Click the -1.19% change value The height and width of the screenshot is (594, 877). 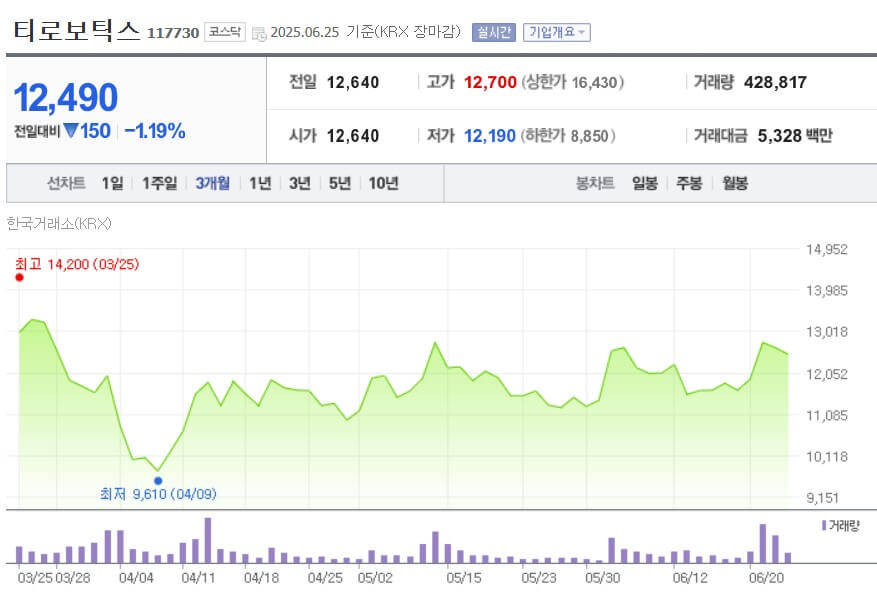(x=155, y=131)
